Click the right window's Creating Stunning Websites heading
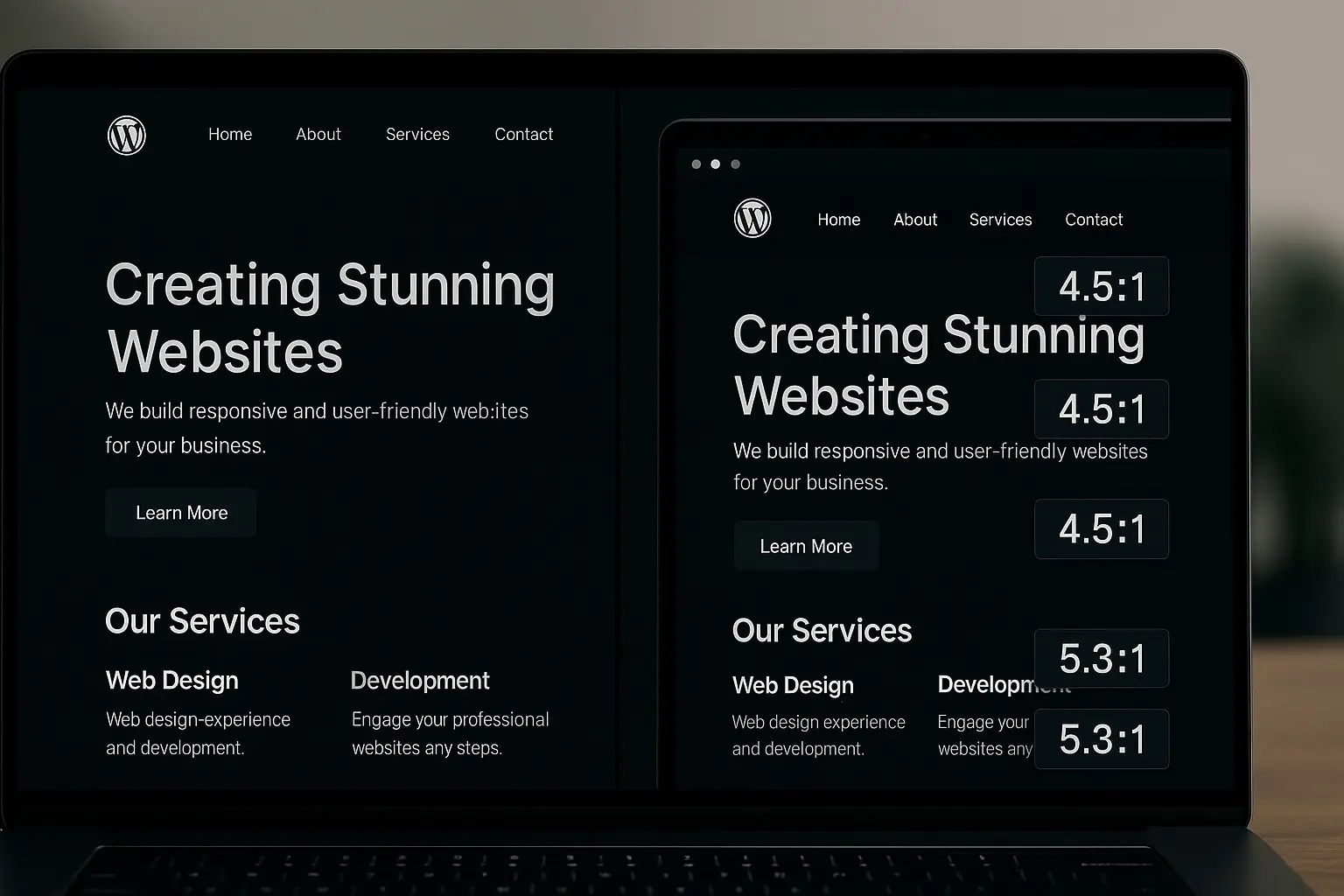The width and height of the screenshot is (1344, 896). [x=939, y=365]
